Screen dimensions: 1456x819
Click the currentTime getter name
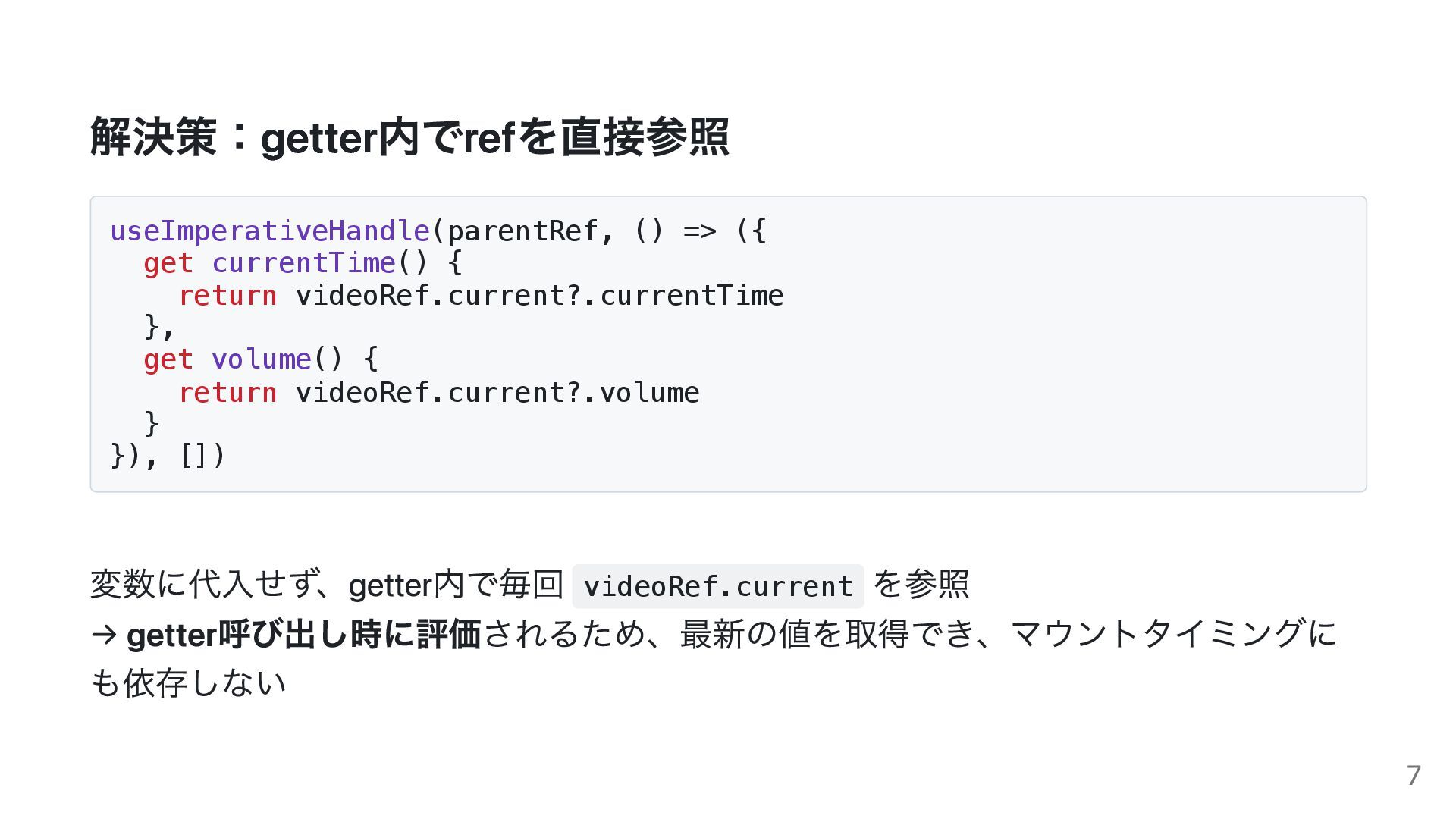tap(303, 263)
